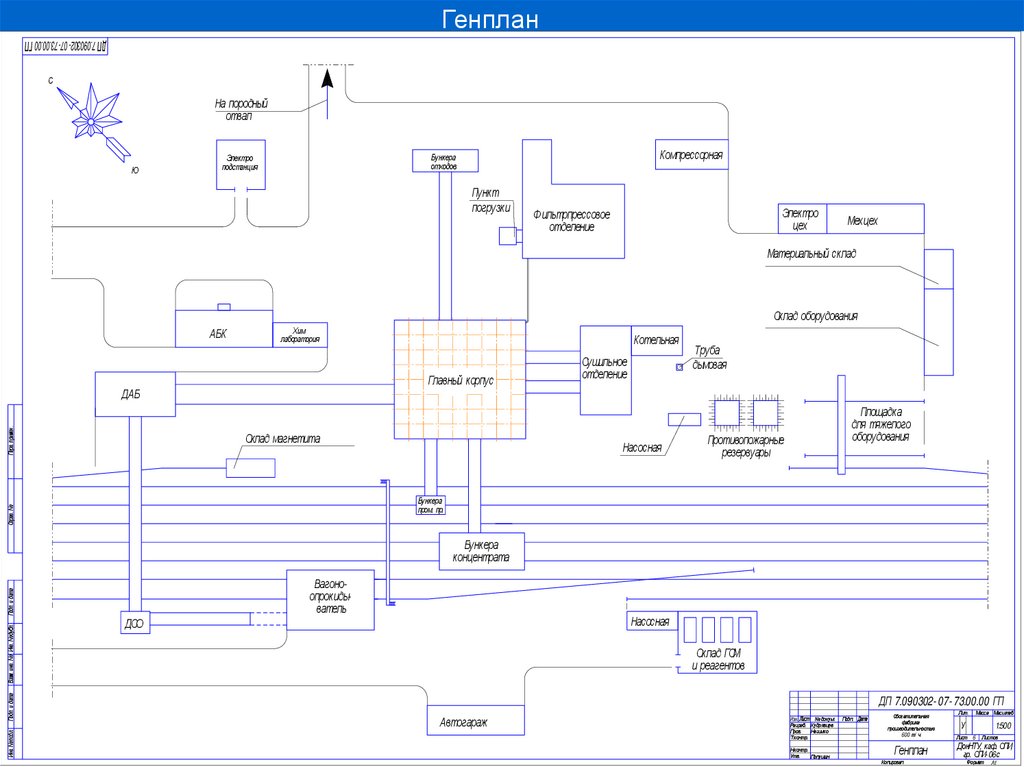Select the Бункера пром. пр. box
Screen dimensions: 1024x767
(x=431, y=505)
